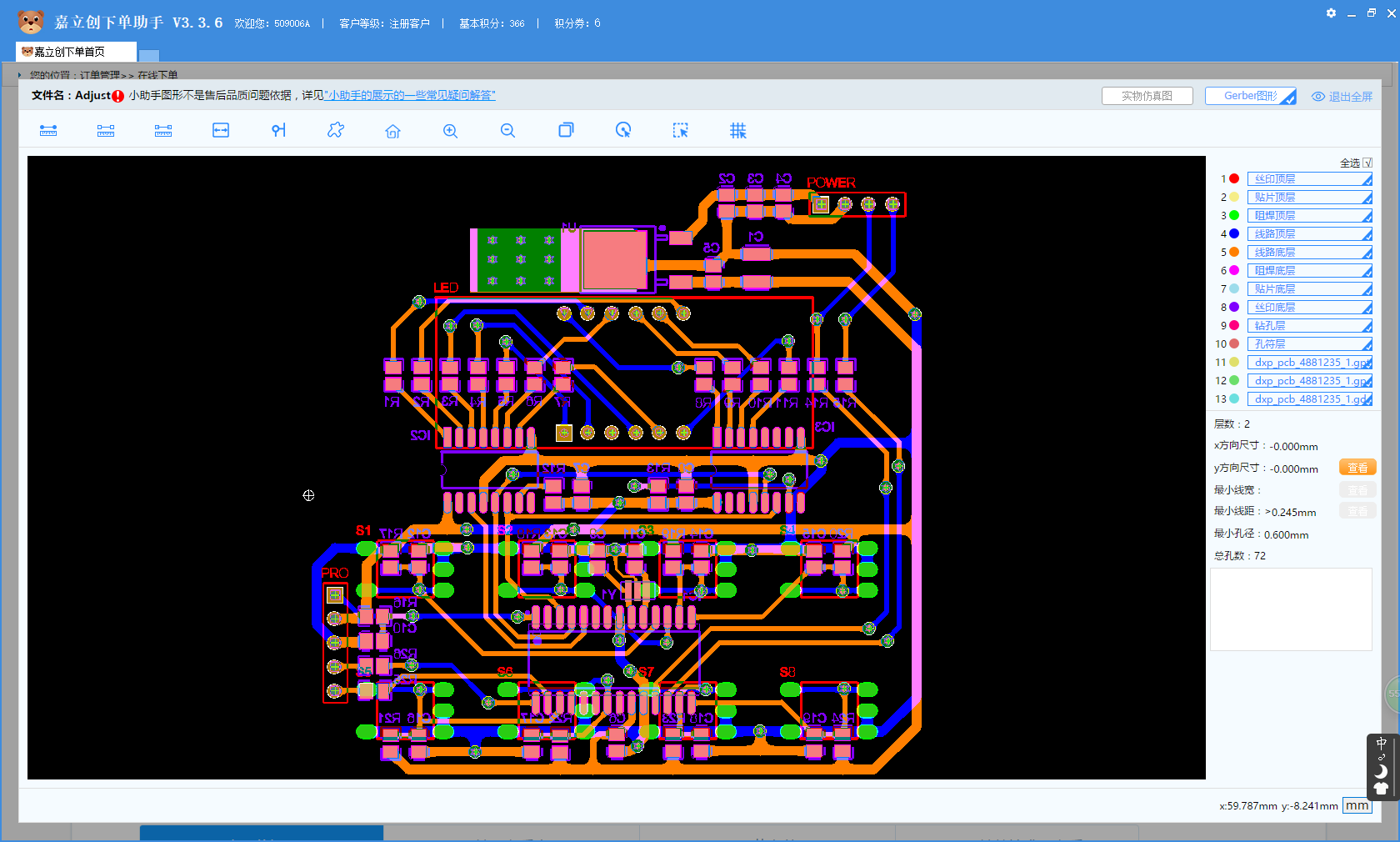The height and width of the screenshot is (842, 1400).
Task: Open the 小助手常见疑问解答 help link
Action: 410,96
